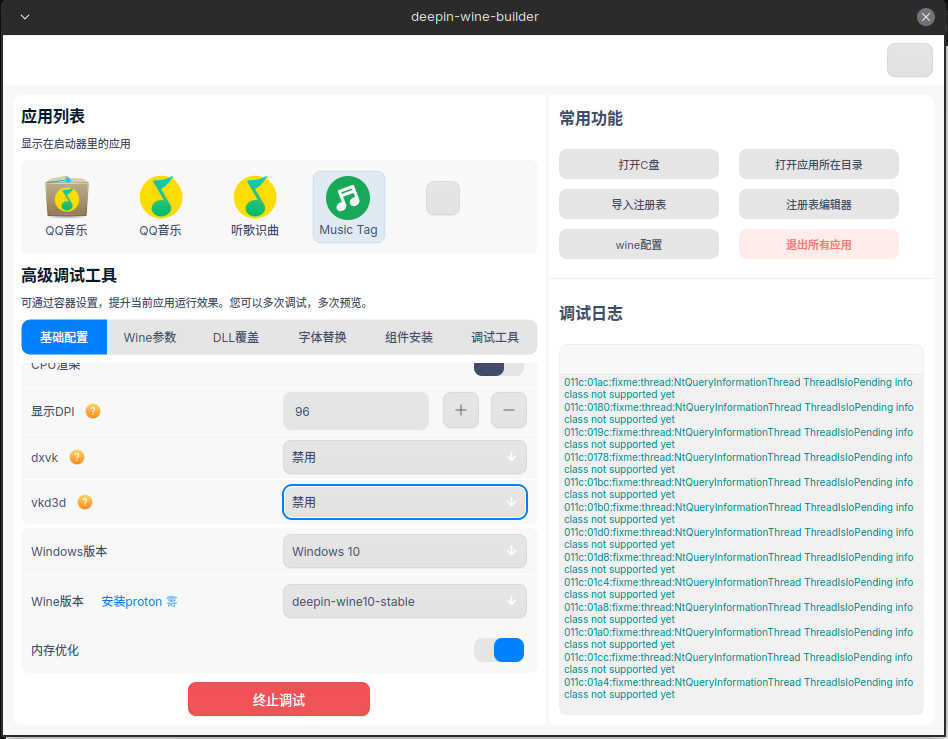Show help for 显示DPI setting
The height and width of the screenshot is (739, 948).
[93, 411]
